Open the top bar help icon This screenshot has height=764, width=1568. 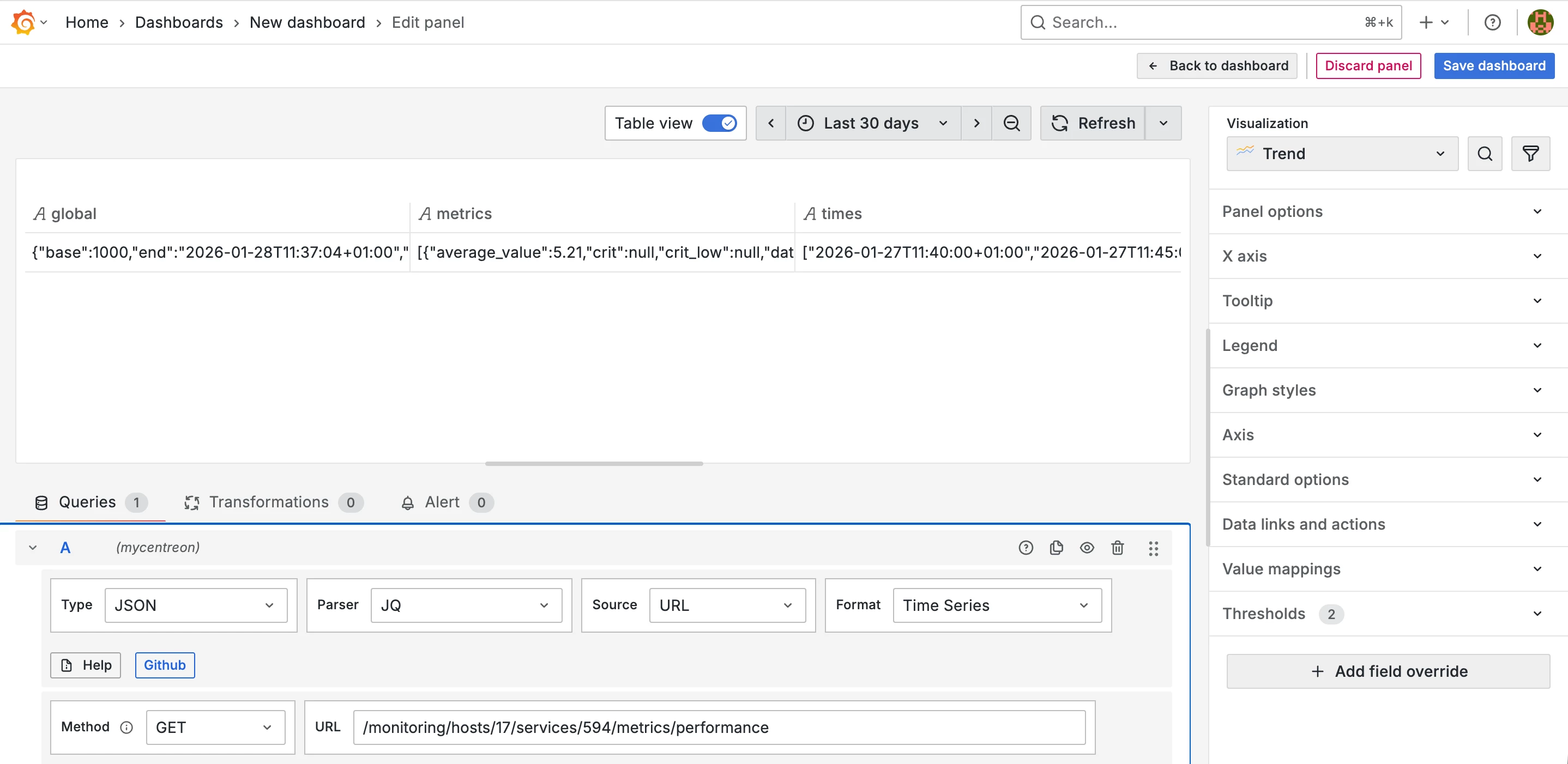(x=1492, y=22)
